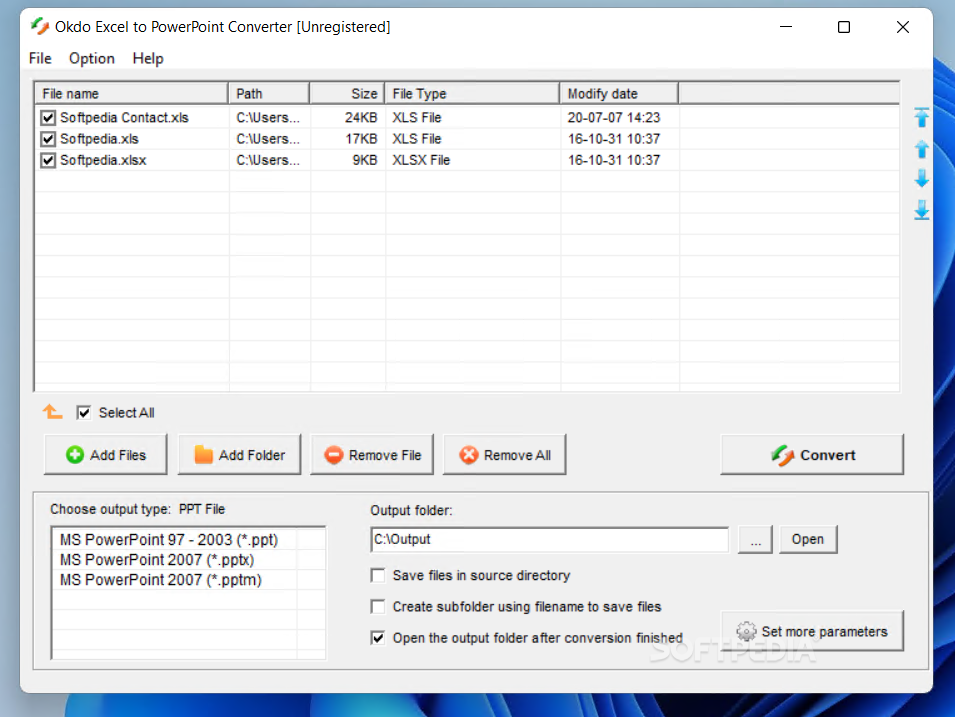Open the Option menu
Viewport: 955px width, 717px height.
pos(91,58)
